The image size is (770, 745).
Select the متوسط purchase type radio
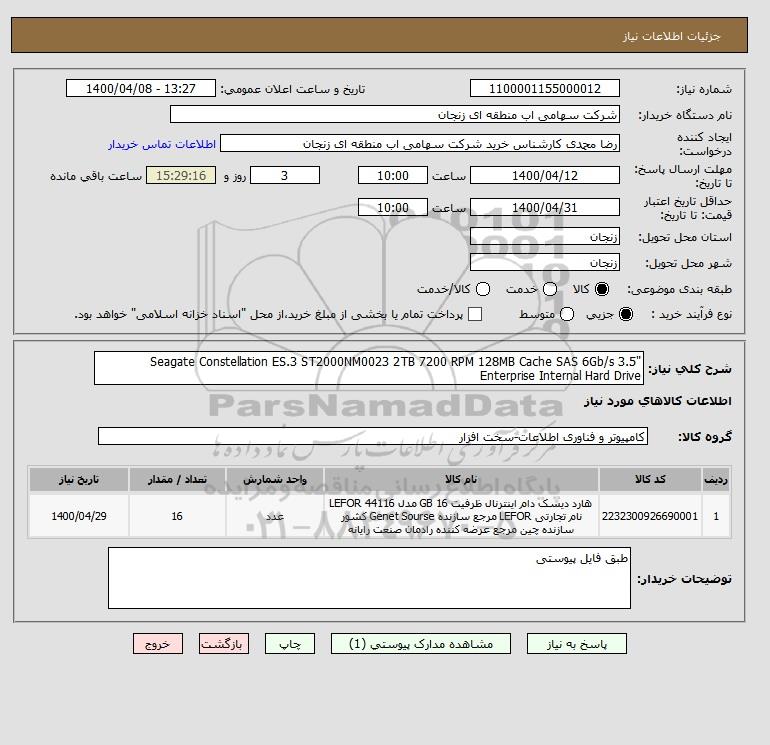pos(567,314)
